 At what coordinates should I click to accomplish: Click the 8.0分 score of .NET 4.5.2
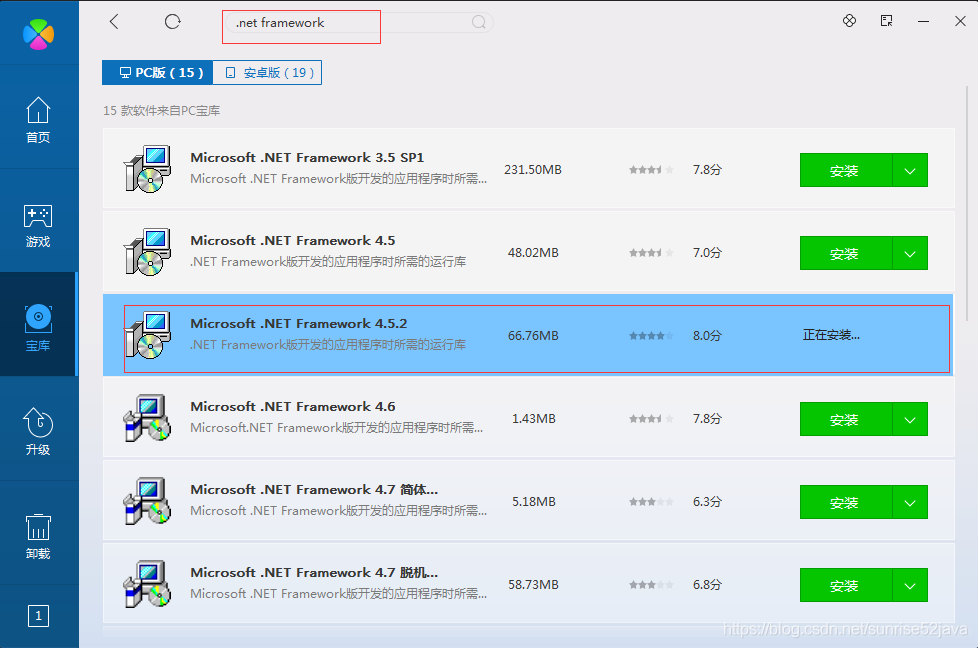[x=707, y=336]
